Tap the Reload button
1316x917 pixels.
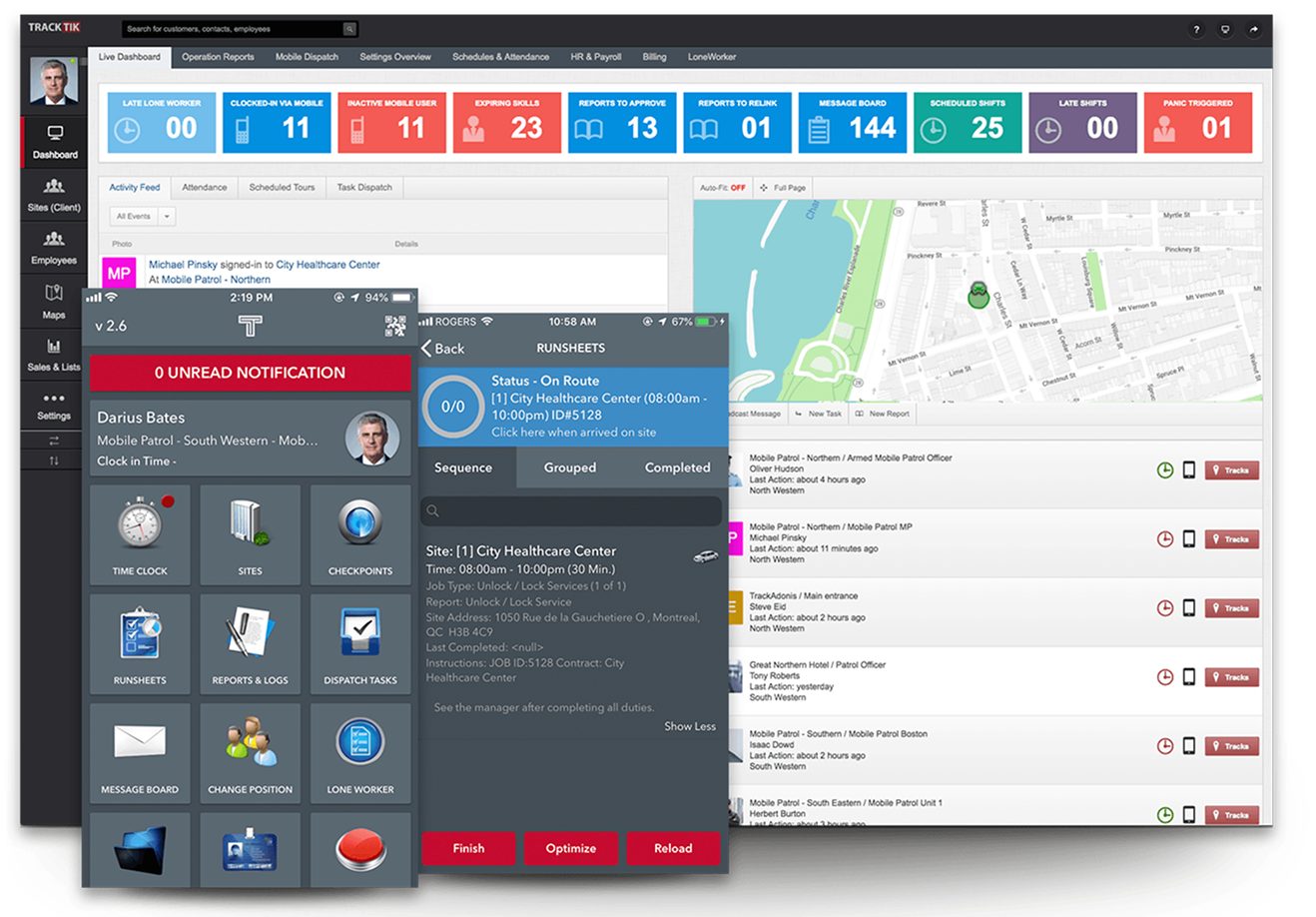pyautogui.click(x=673, y=848)
